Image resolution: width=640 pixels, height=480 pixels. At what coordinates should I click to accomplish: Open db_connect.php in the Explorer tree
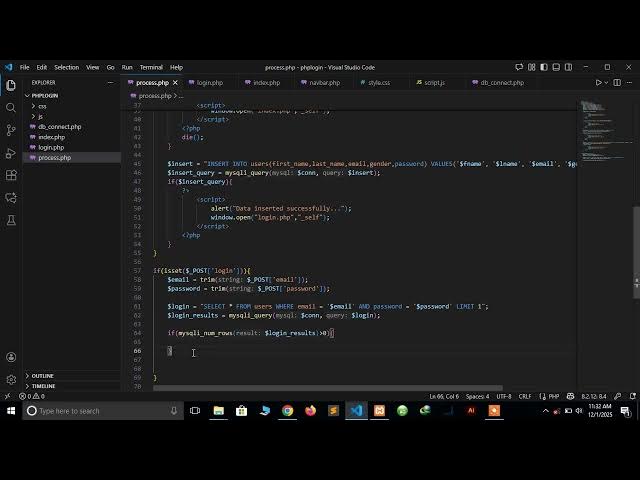(x=59, y=127)
